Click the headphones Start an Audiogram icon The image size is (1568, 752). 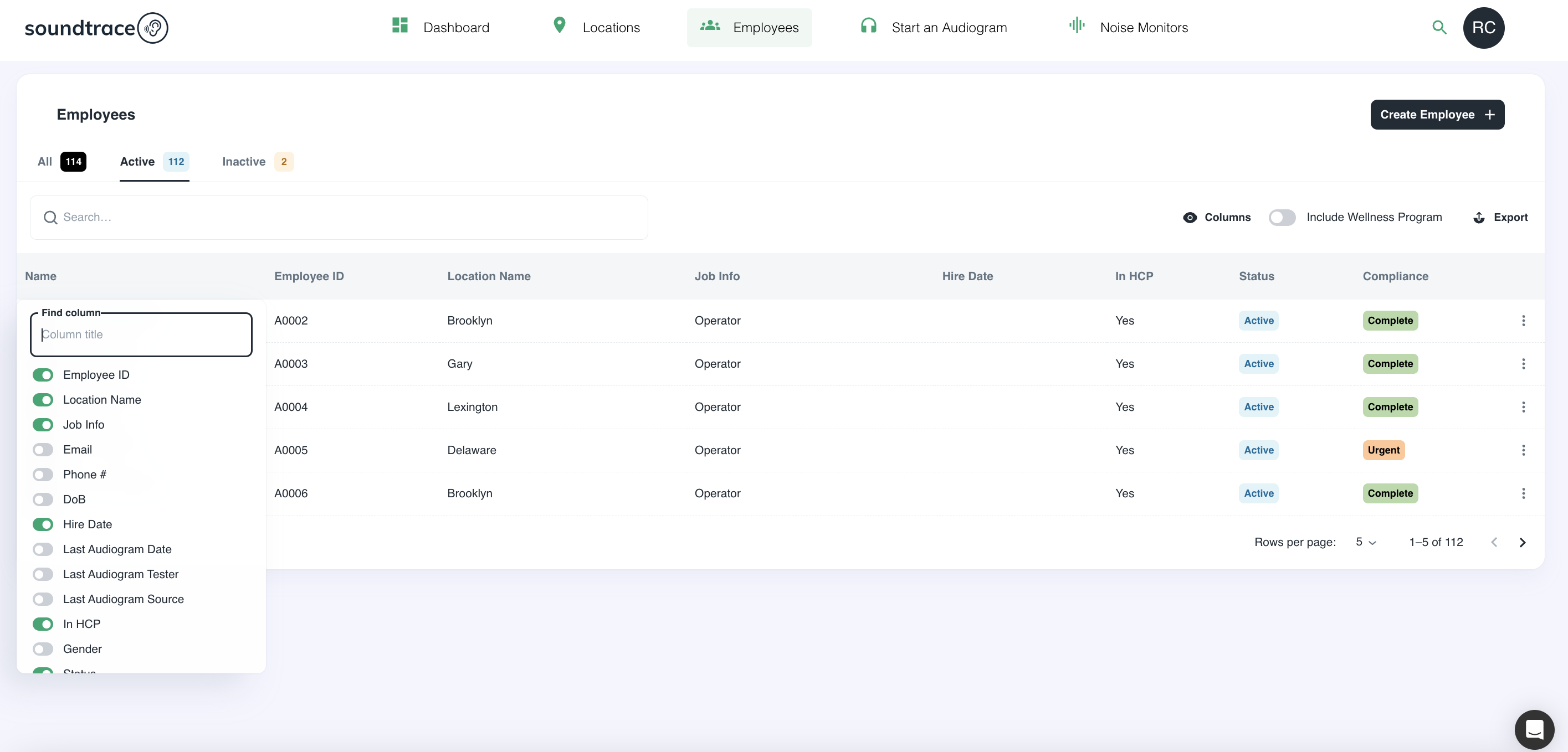point(868,25)
